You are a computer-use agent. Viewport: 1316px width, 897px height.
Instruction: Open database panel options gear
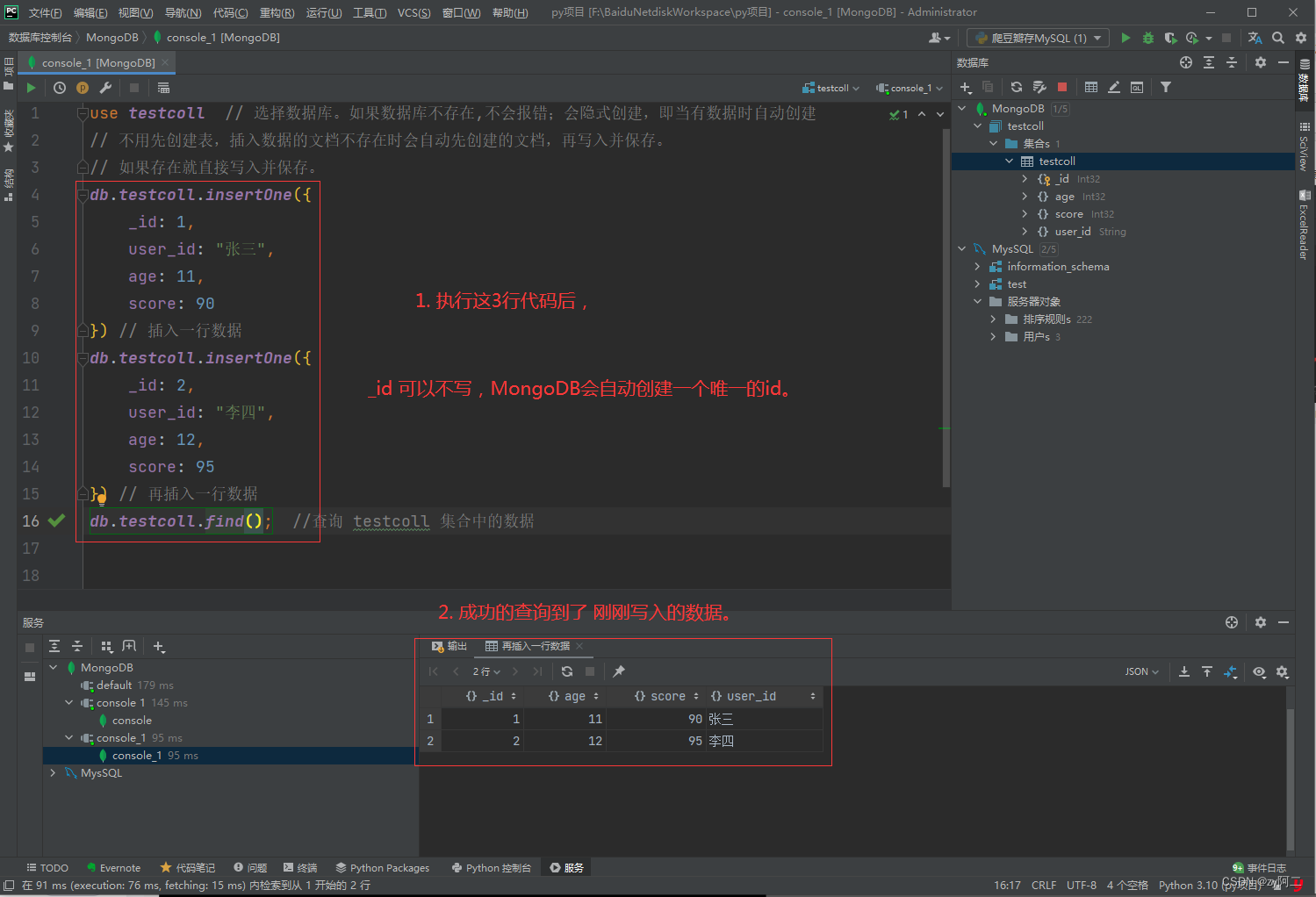(1261, 62)
